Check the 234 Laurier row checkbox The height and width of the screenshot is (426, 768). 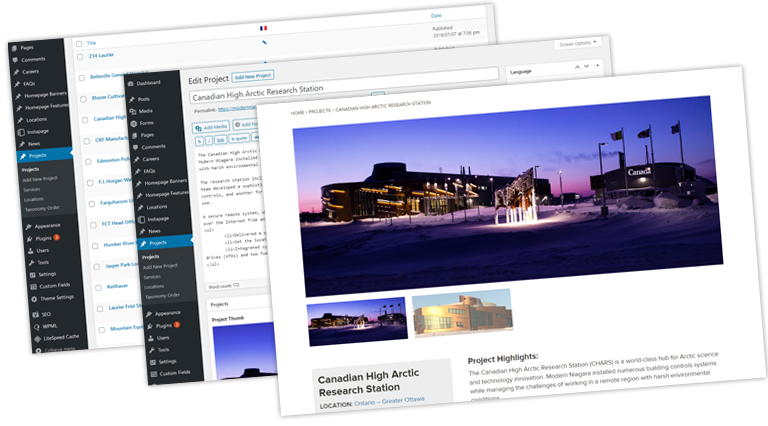(80, 57)
